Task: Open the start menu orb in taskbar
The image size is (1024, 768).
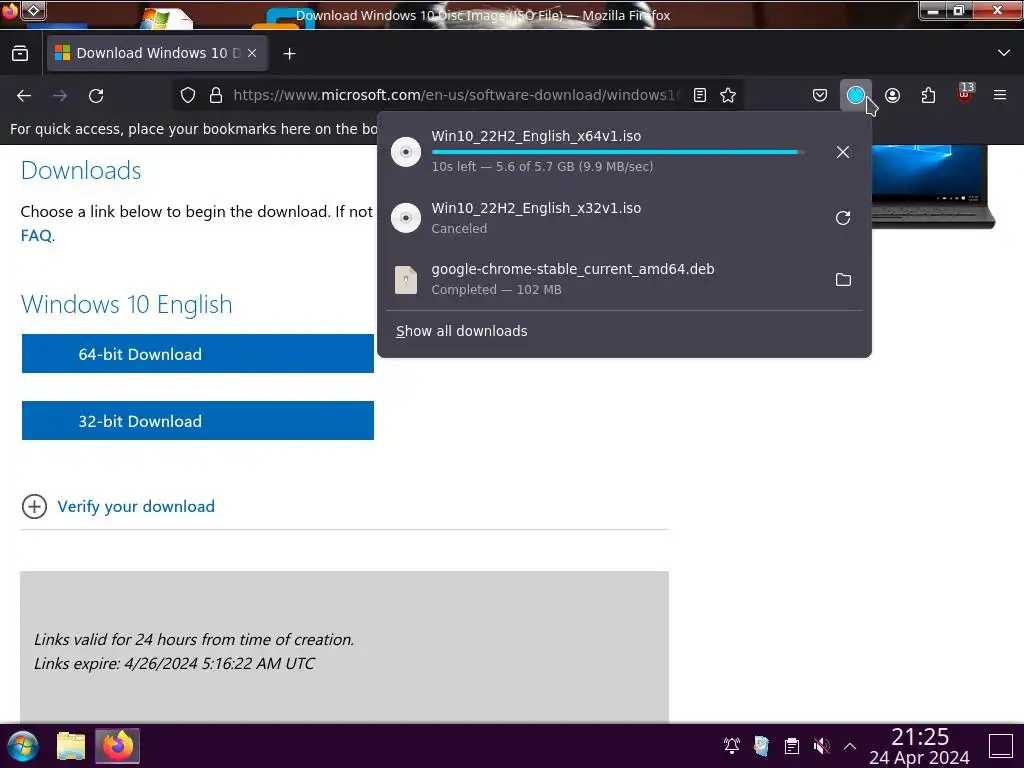Action: tap(23, 746)
